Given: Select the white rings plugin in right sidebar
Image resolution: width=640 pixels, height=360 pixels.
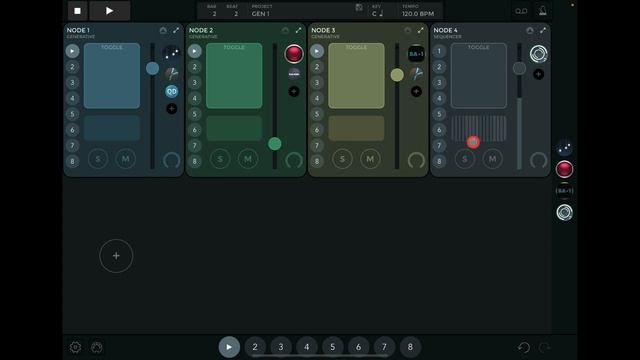Looking at the screenshot, I should [x=564, y=212].
